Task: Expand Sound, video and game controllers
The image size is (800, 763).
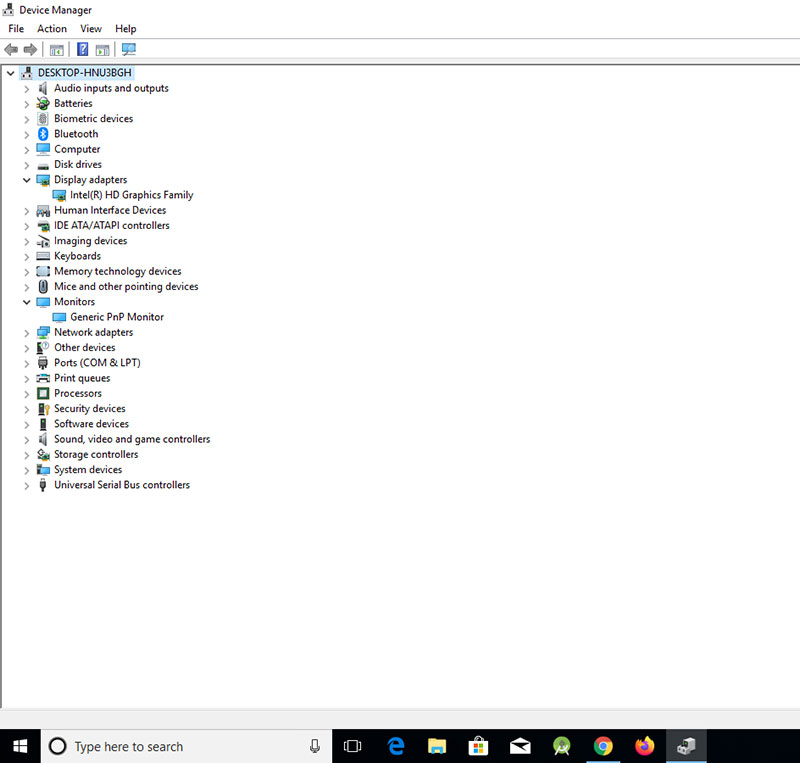Action: click(x=27, y=440)
